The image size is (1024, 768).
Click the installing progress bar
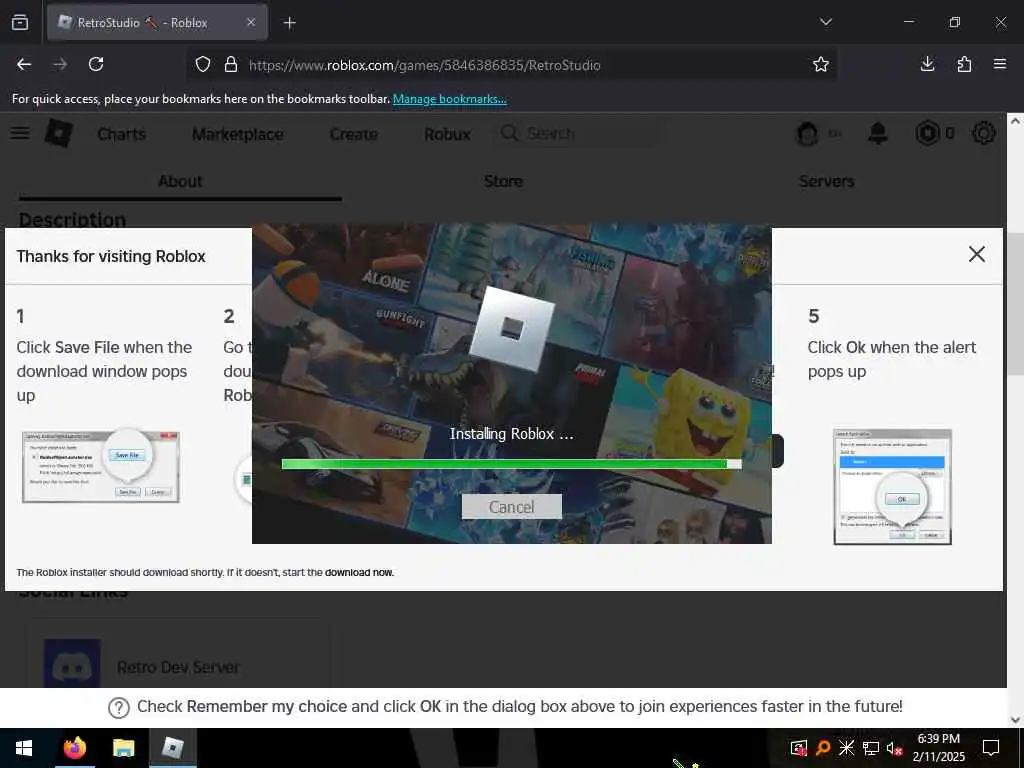click(511, 464)
